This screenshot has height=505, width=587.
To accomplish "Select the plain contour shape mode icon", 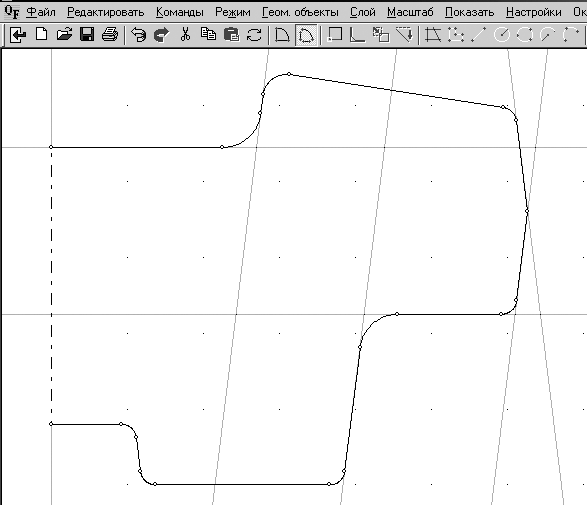I will pos(282,35).
